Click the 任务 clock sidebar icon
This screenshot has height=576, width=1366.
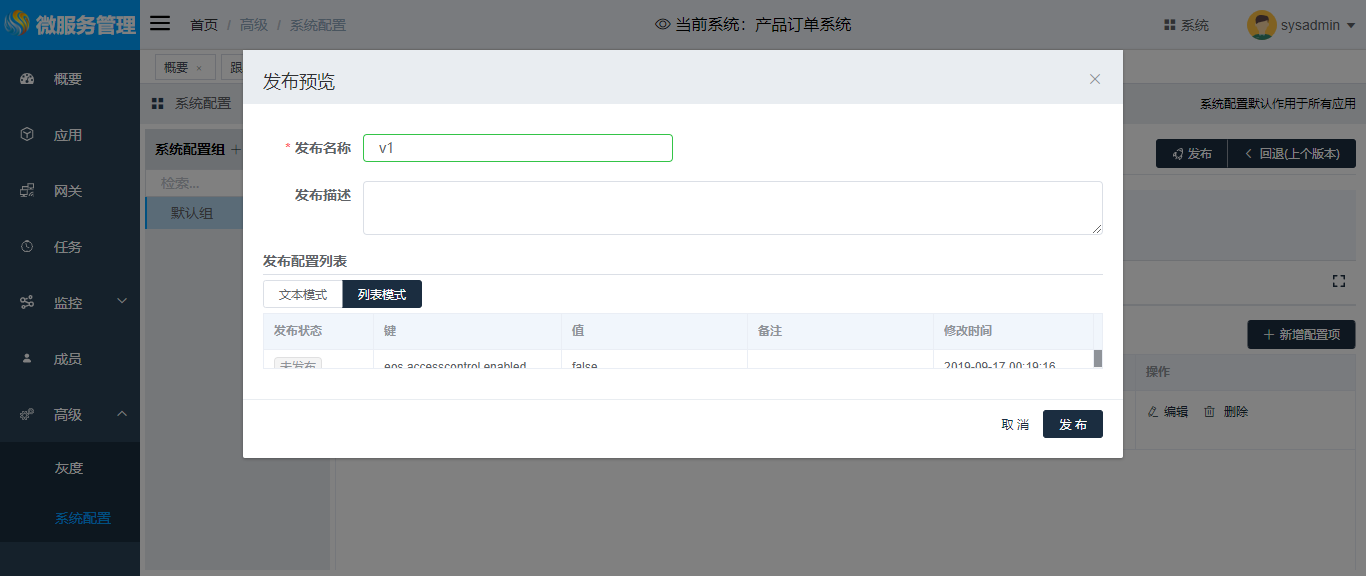(x=27, y=247)
